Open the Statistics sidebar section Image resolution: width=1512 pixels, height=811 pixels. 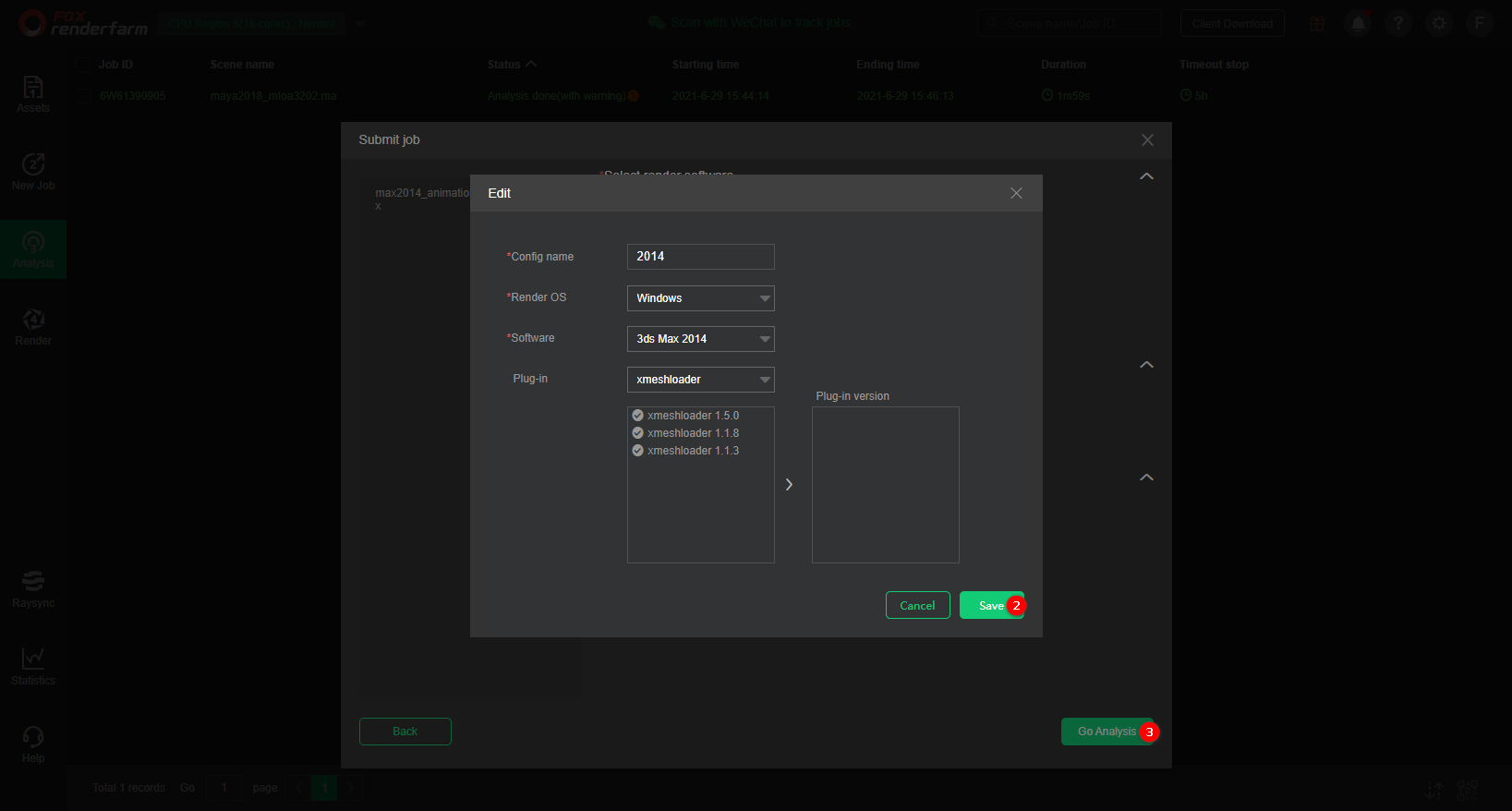(33, 667)
